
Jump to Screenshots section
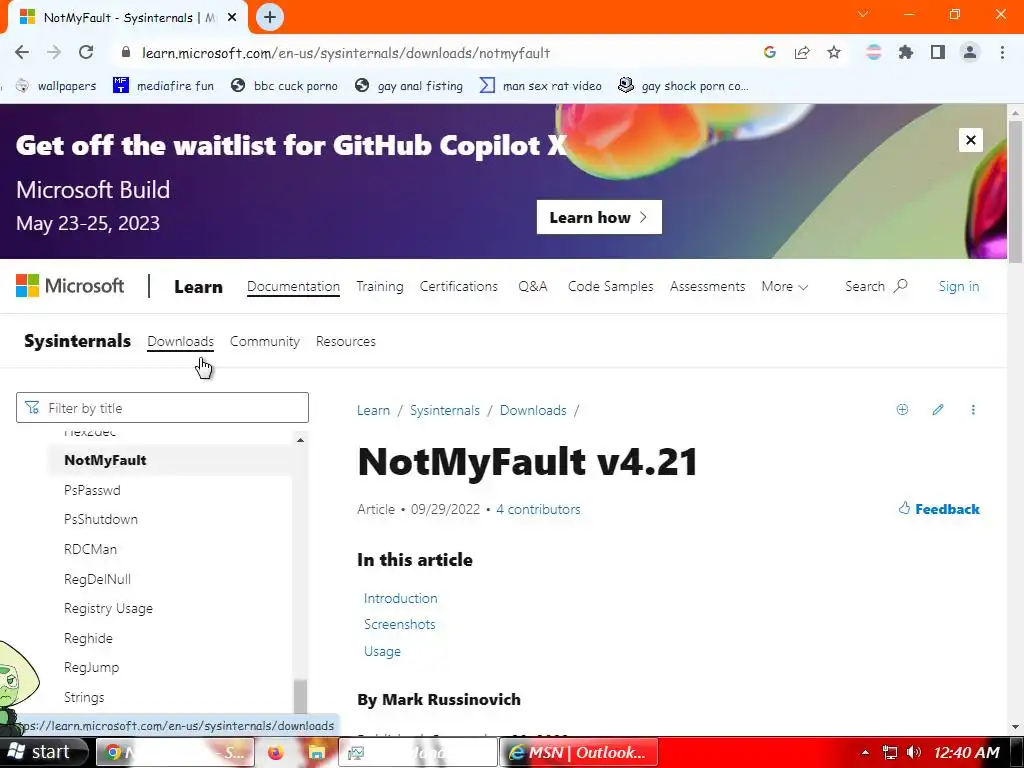pos(399,624)
